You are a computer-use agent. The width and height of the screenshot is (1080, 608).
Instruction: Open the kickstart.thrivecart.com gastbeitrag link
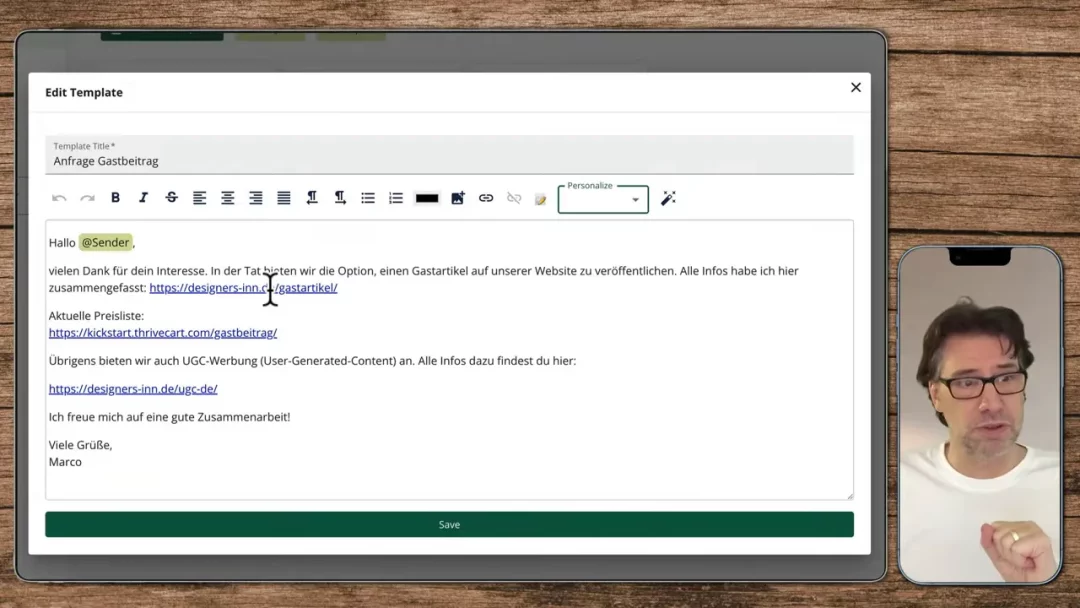(163, 333)
